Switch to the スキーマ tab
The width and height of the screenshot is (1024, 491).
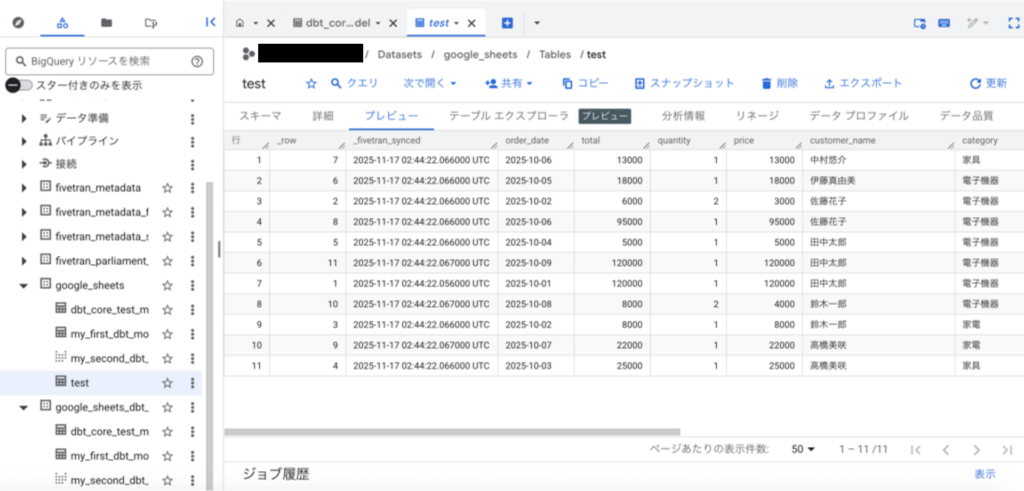click(260, 116)
